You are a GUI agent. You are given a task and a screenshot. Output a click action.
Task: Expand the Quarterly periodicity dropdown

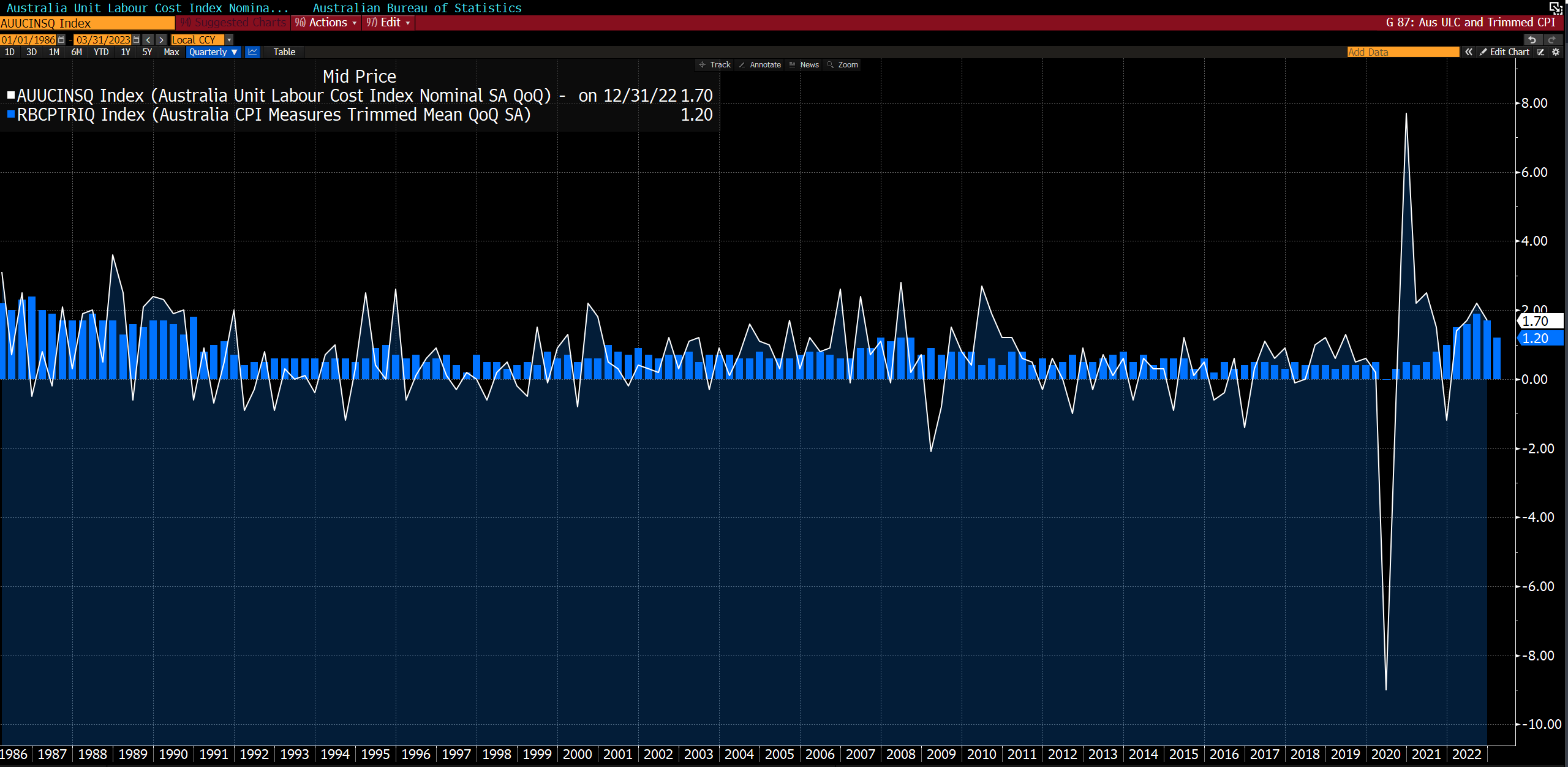(213, 52)
